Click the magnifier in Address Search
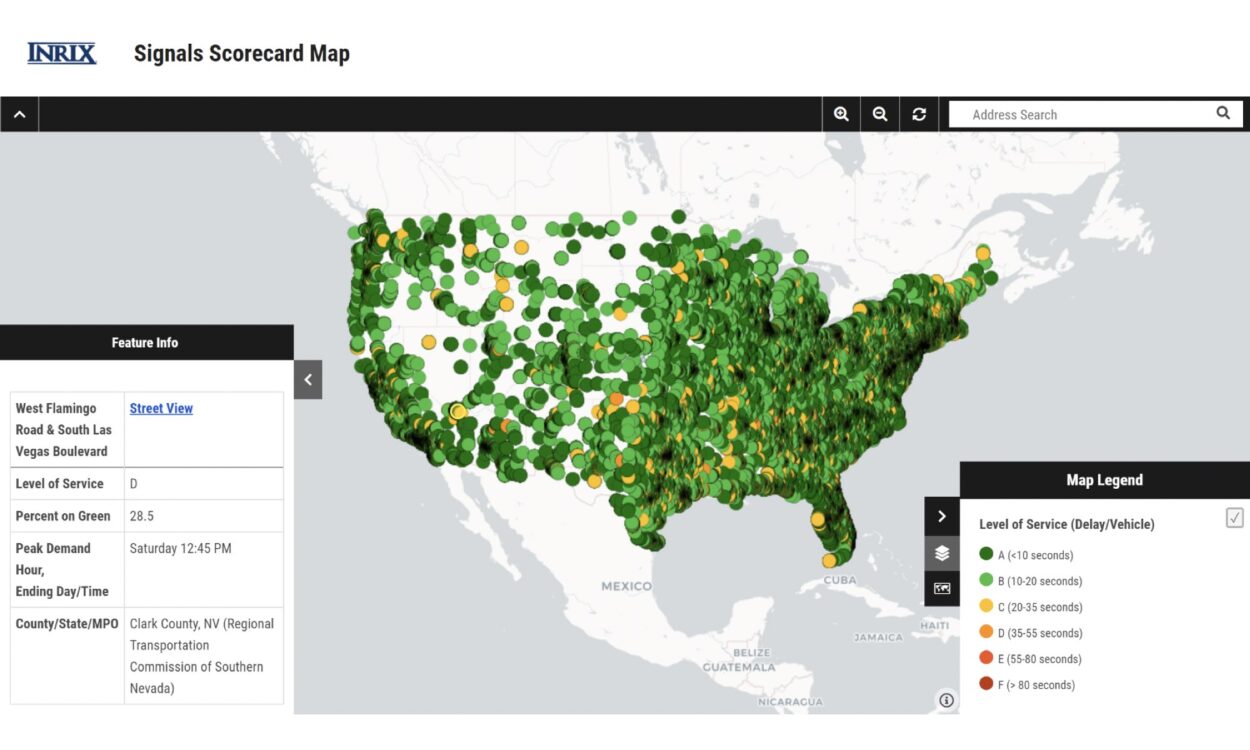 pyautogui.click(x=1223, y=113)
